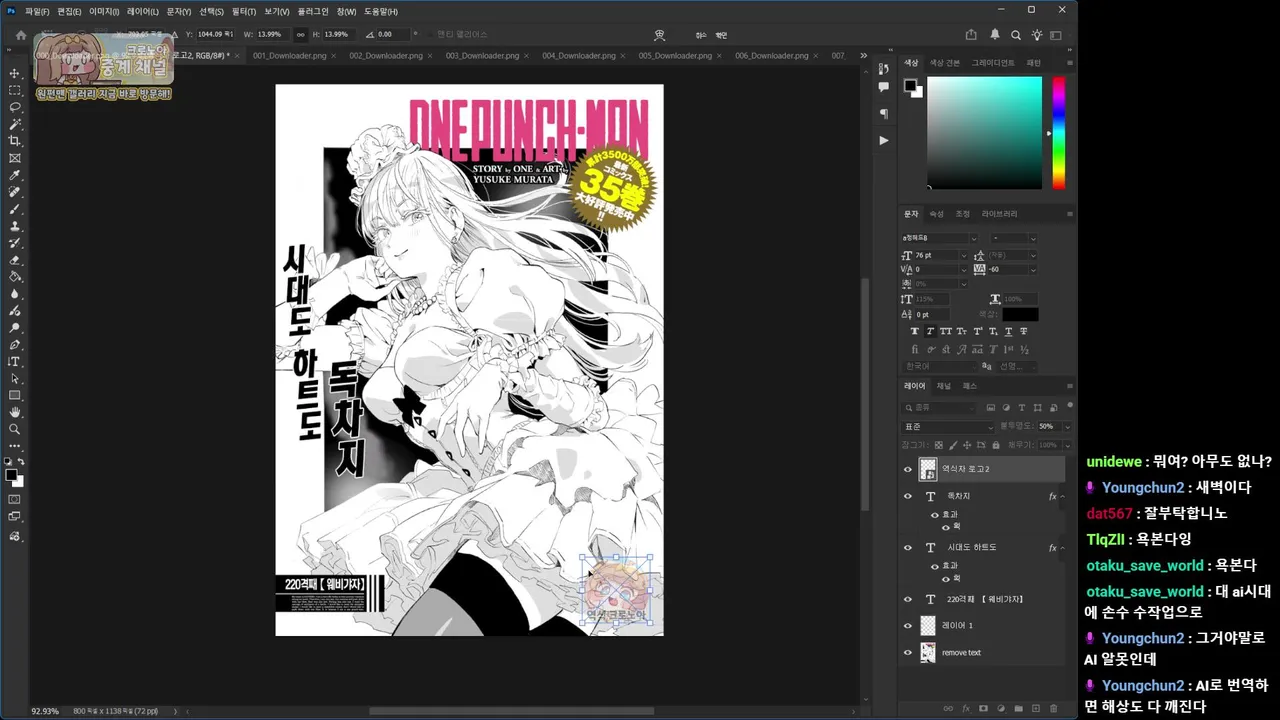This screenshot has height=720, width=1280.
Task: Select the Path Selection tool
Action: 14,379
